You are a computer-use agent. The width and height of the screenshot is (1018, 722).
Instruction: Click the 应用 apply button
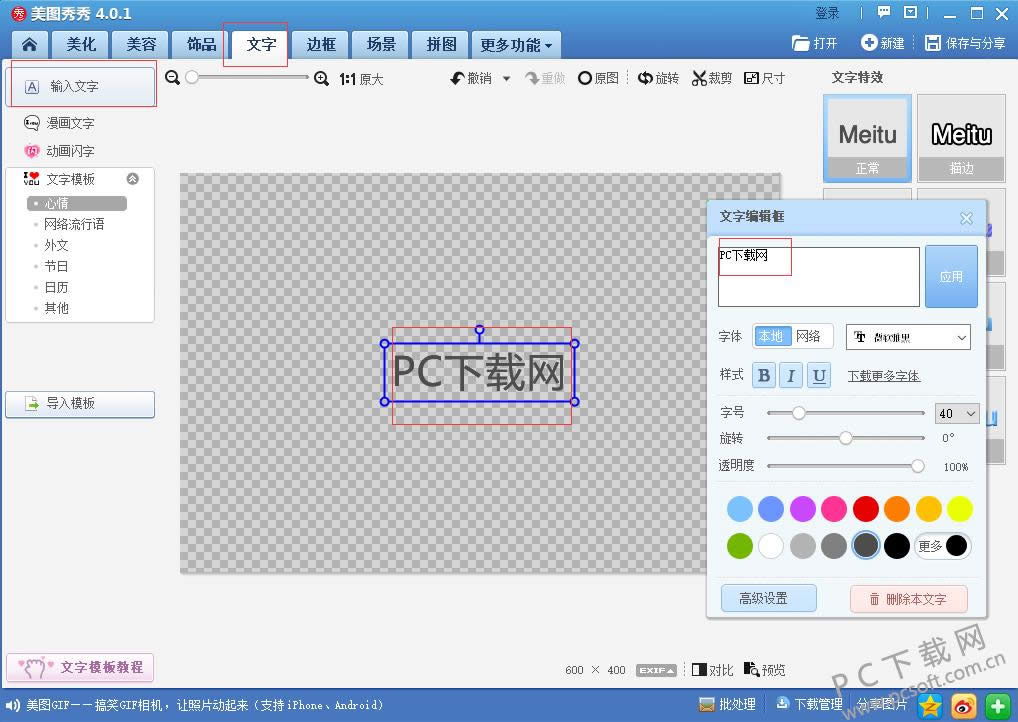(951, 276)
